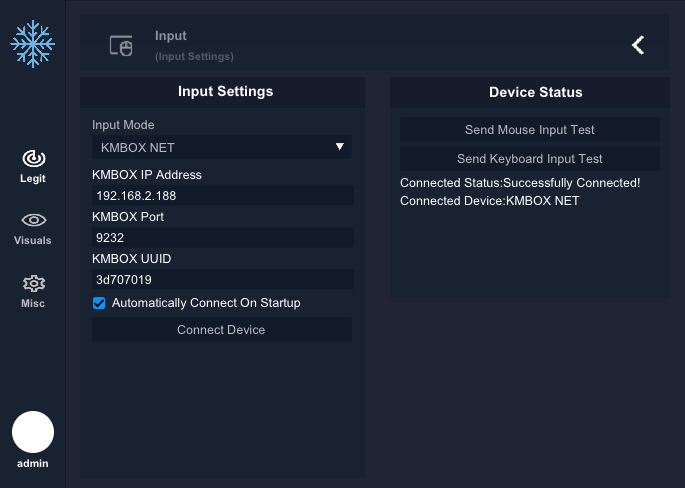Click the Connected Device:KMBOX NET text
The height and width of the screenshot is (488, 685).
(490, 201)
